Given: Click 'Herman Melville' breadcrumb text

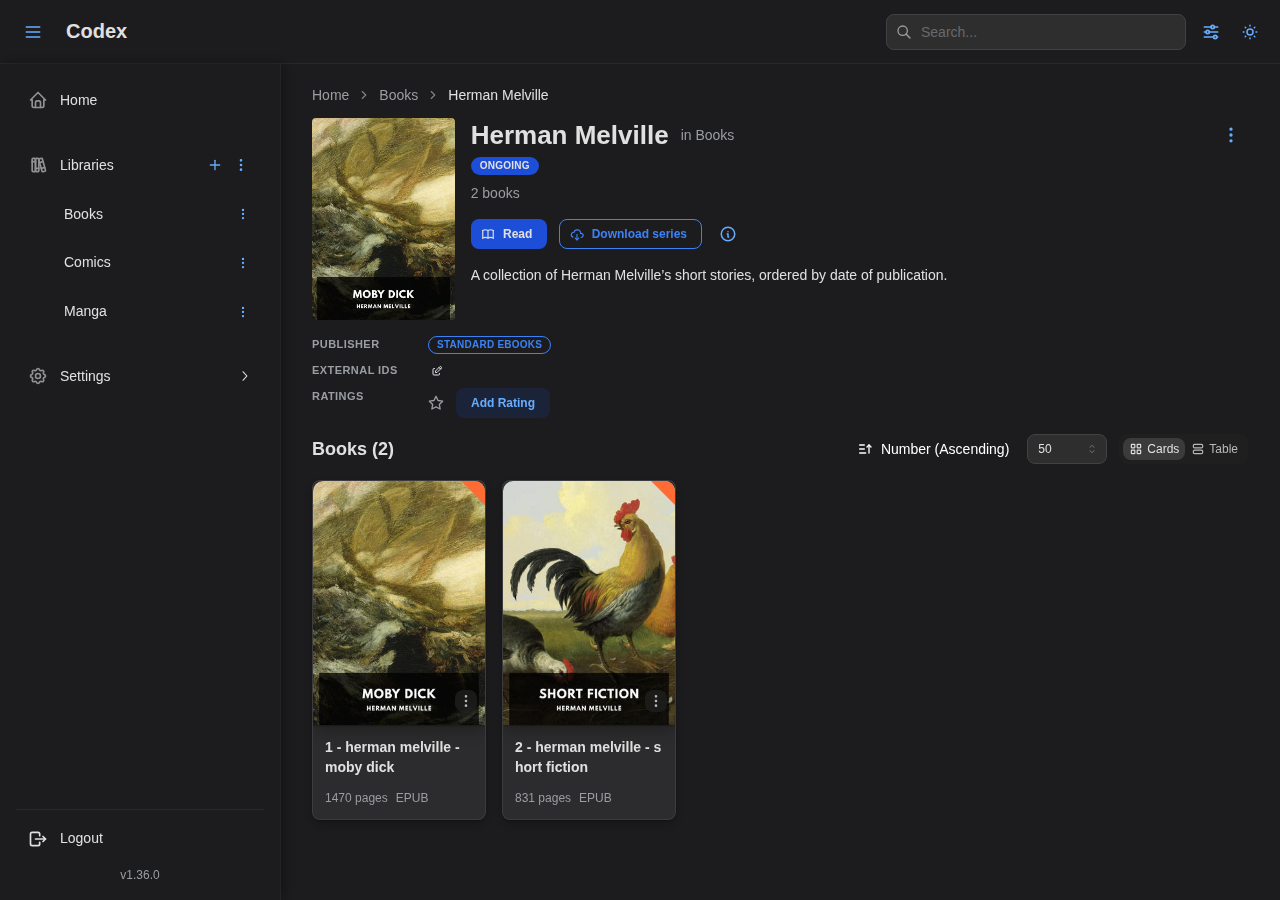Looking at the screenshot, I should point(498,95).
